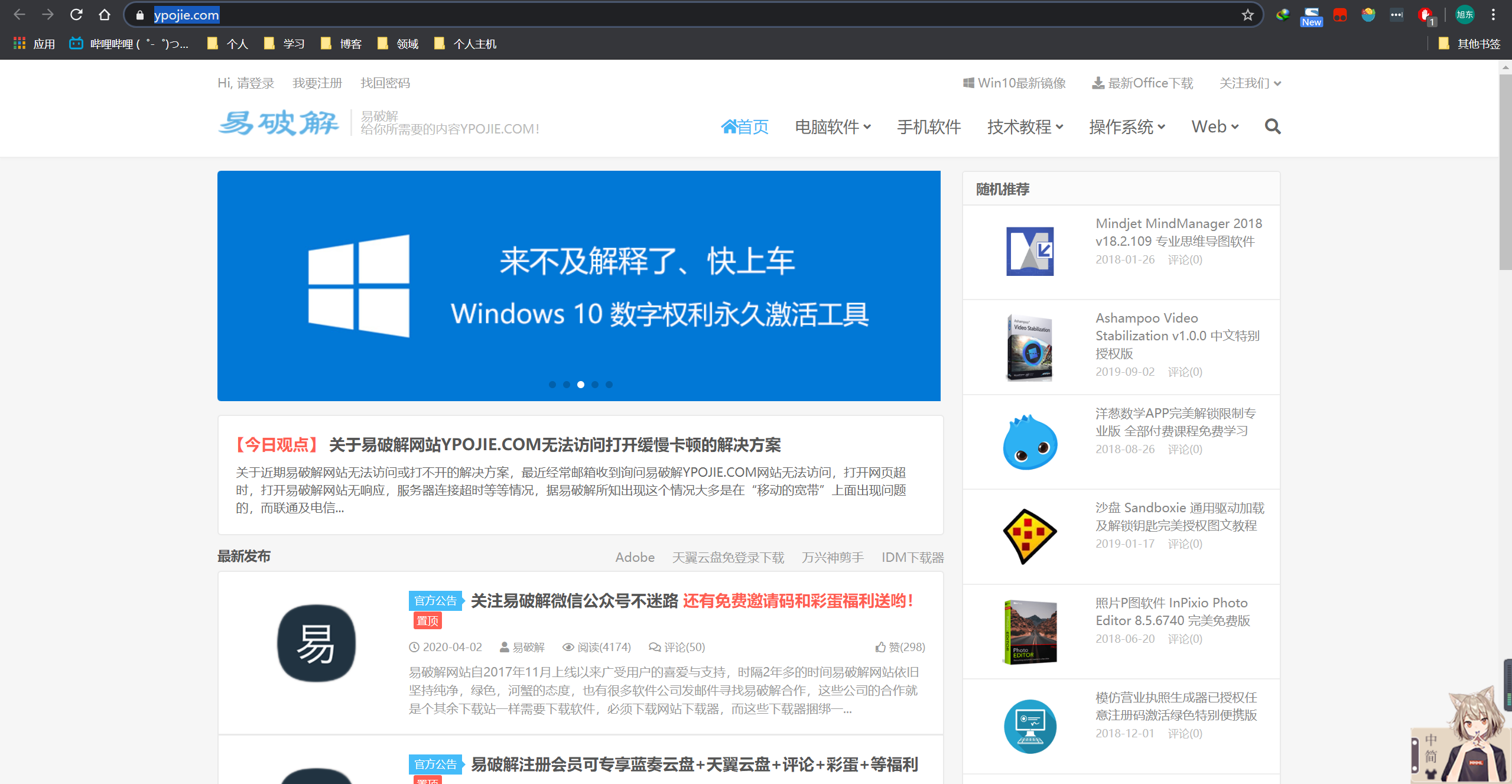The width and height of the screenshot is (1512, 784).
Task: Click the fruit bowl extension icon
Action: point(1369,15)
